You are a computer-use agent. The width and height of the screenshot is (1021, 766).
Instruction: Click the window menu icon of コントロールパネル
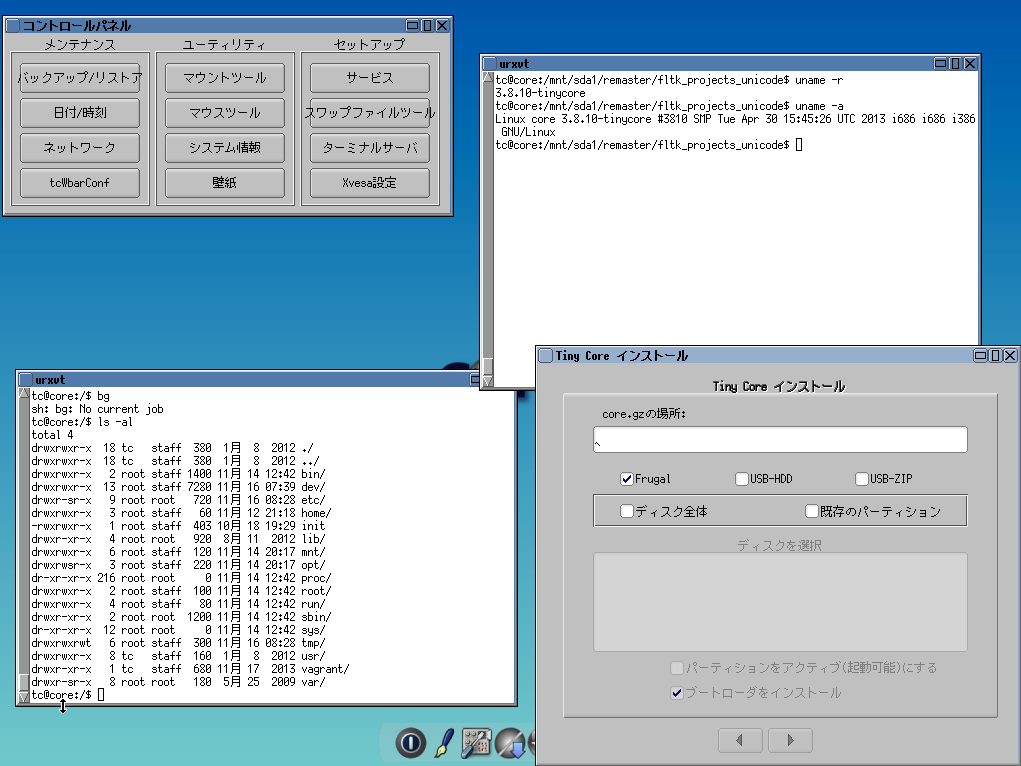pos(12,25)
